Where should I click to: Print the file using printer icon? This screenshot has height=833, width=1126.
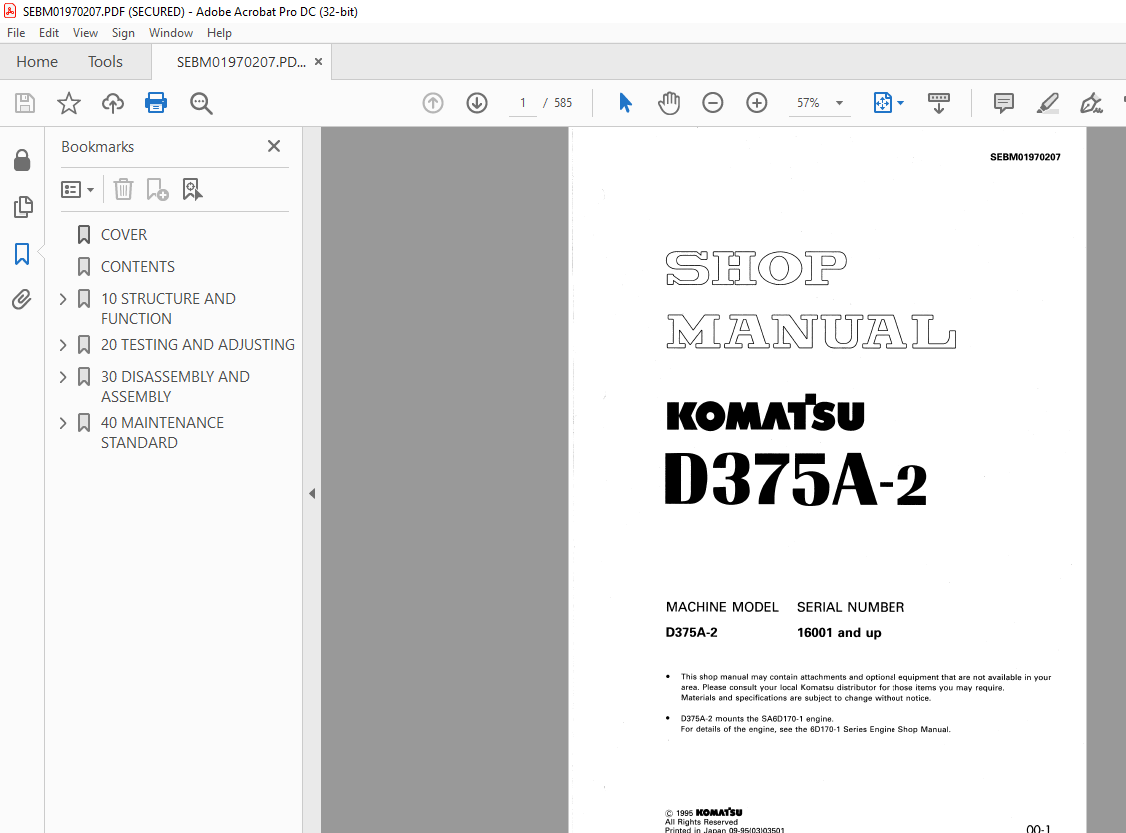[156, 103]
